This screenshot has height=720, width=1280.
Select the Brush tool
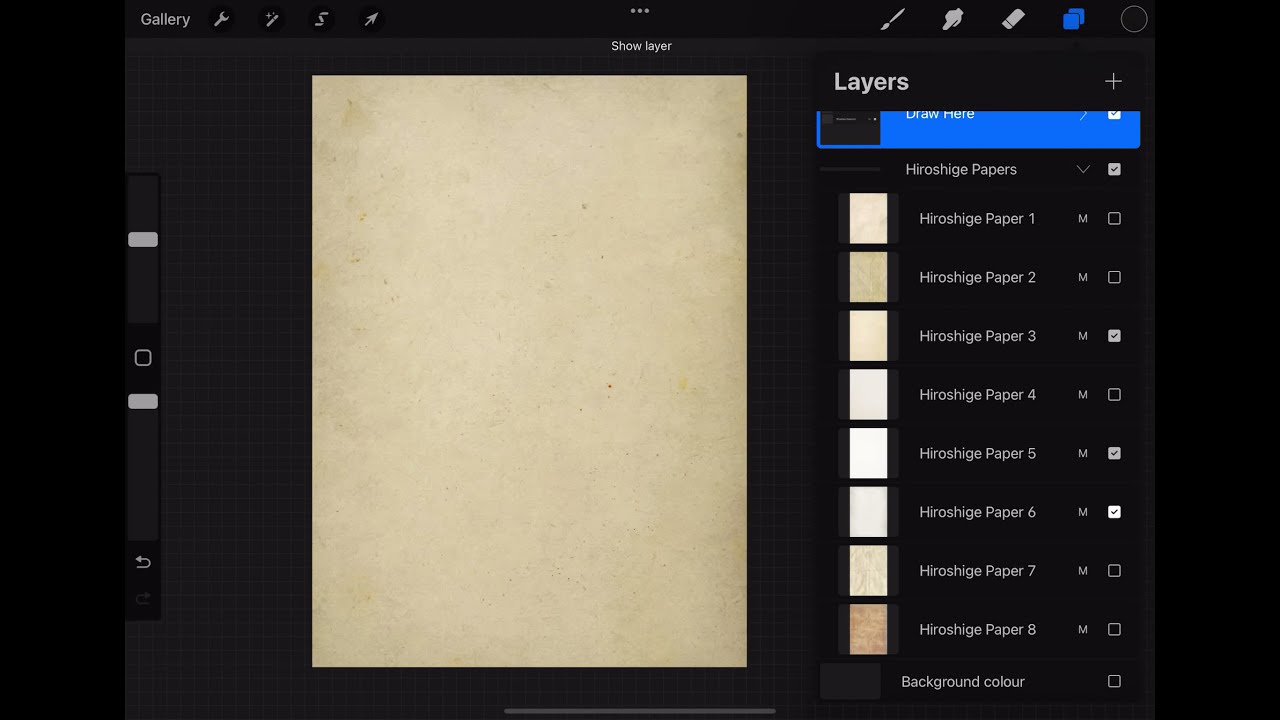893,19
